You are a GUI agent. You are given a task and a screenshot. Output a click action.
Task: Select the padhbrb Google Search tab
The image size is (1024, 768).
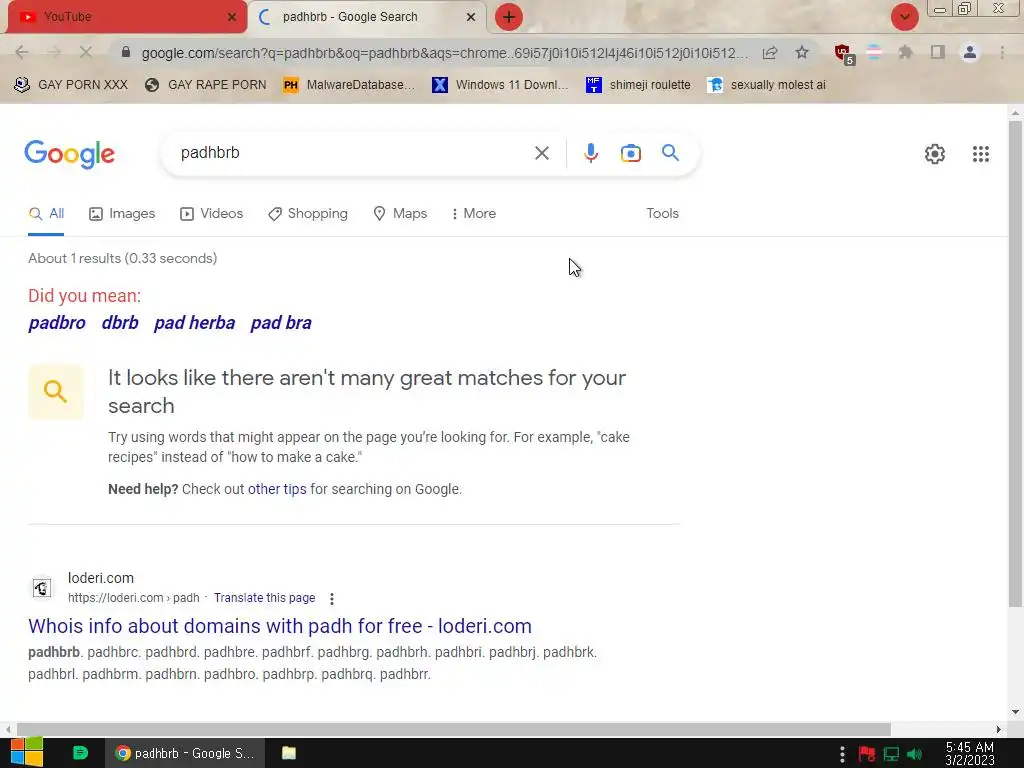pos(366,17)
